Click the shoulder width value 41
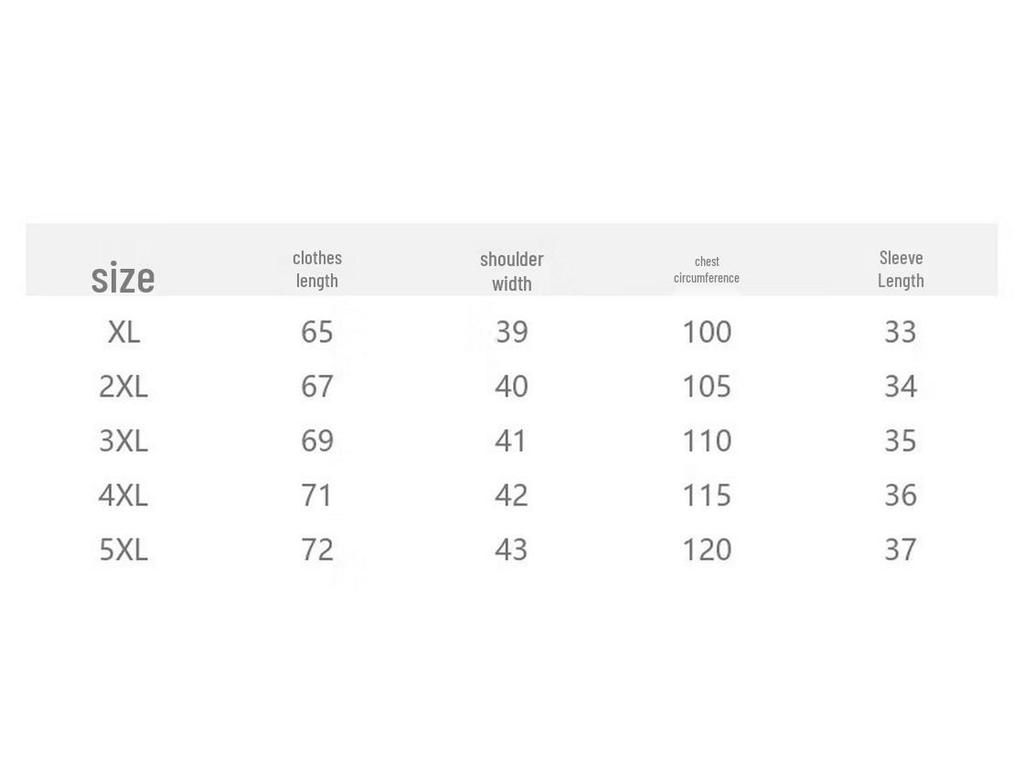 (x=511, y=441)
